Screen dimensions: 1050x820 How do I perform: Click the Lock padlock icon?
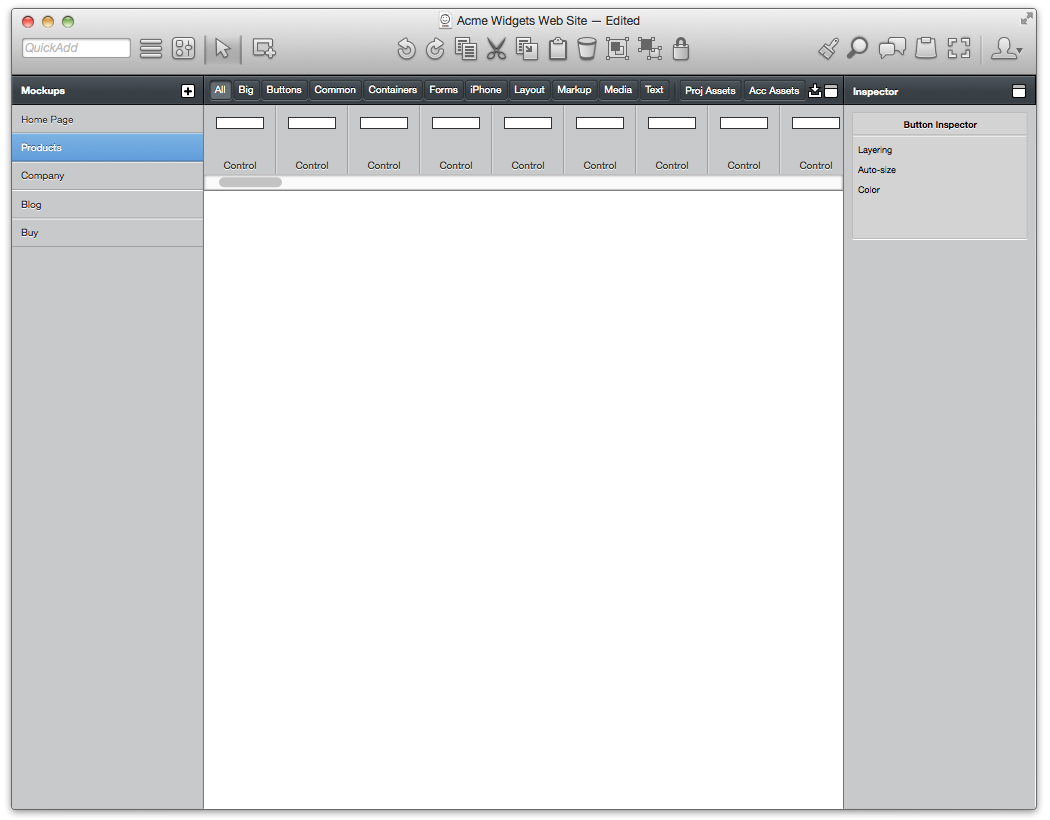coord(680,48)
